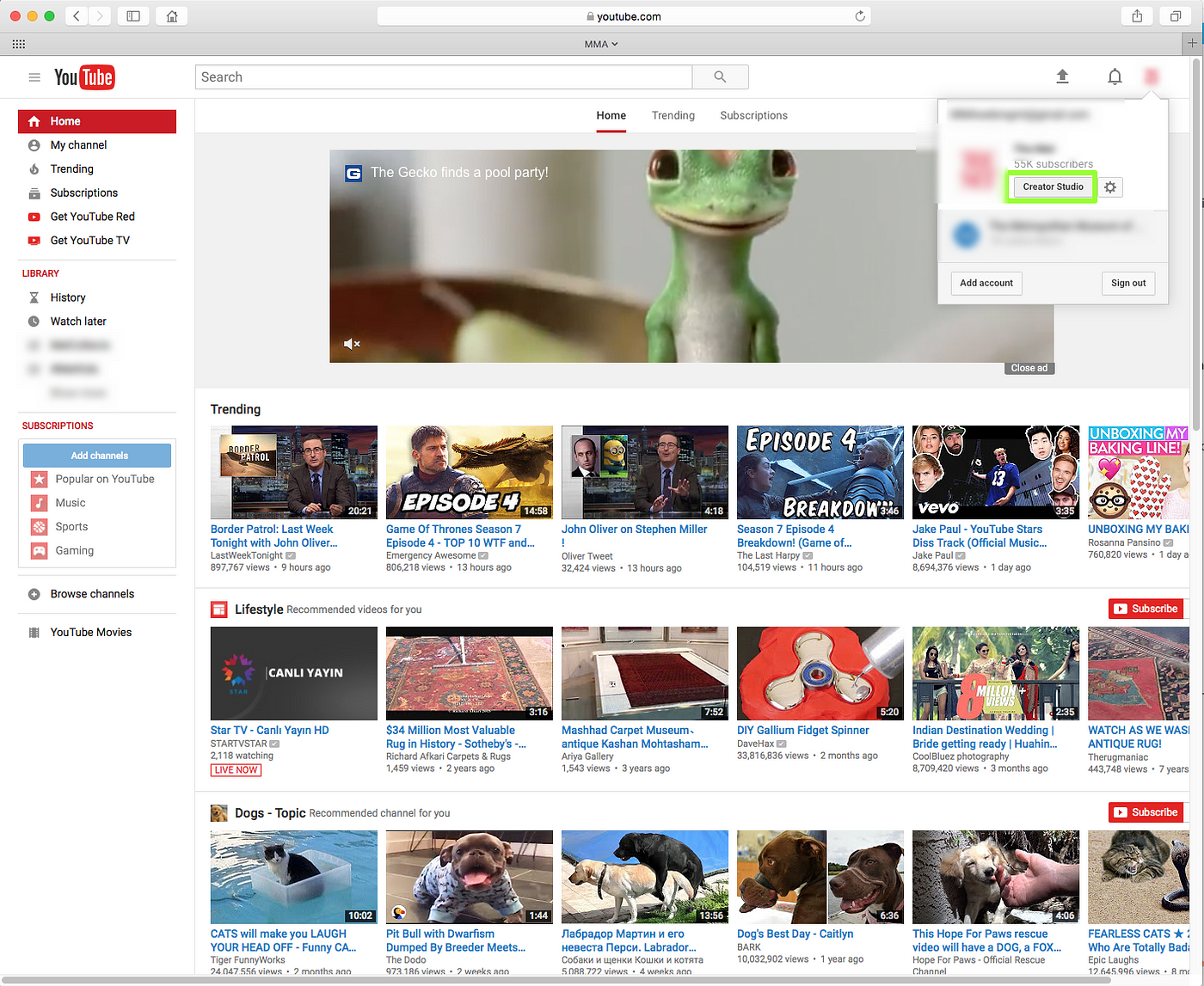Open Dog's Best Day - Caitlyn link
Image resolution: width=1204 pixels, height=986 pixels.
795,934
